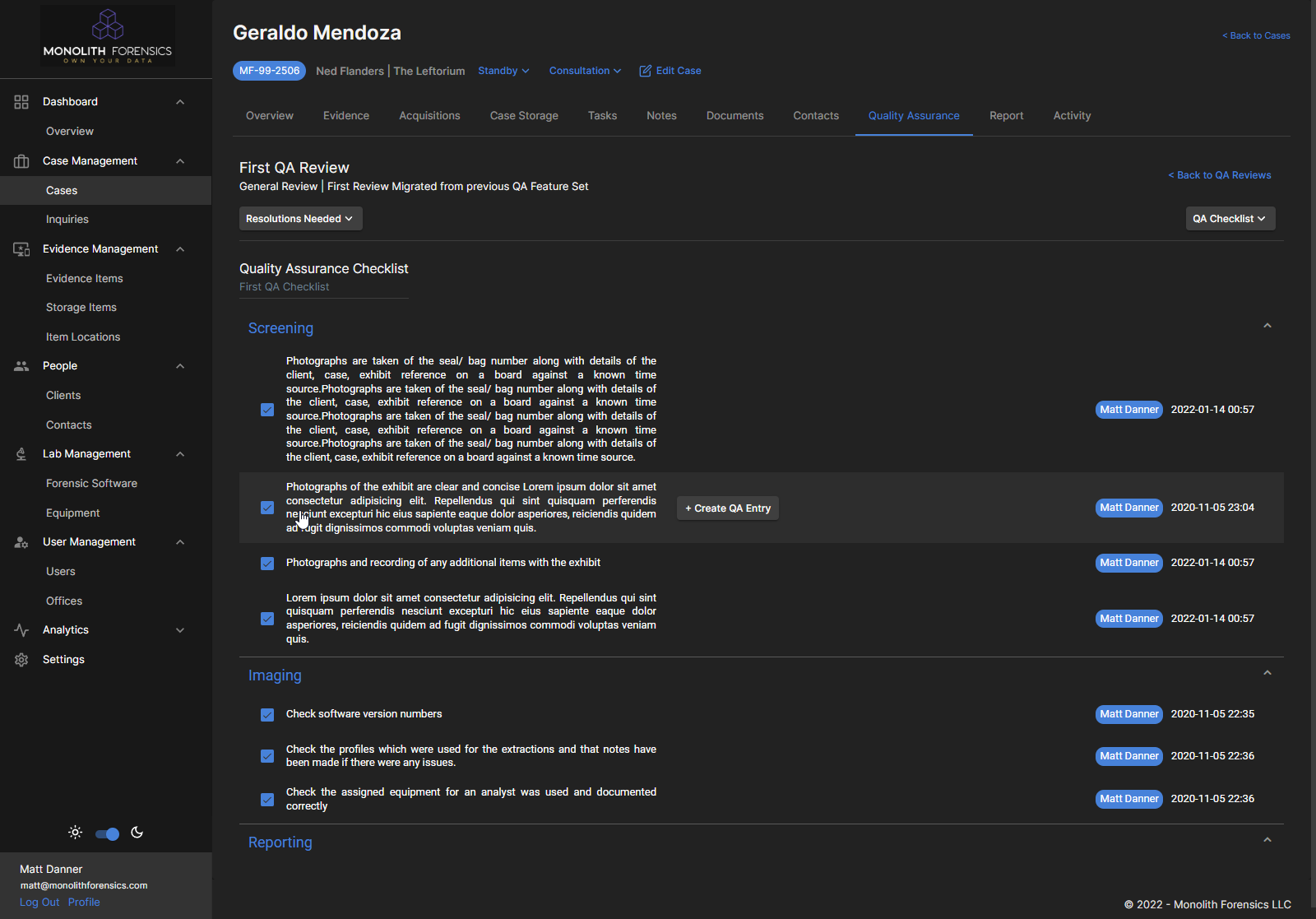
Task: Open Analytics via its waveform icon
Action: (21, 629)
